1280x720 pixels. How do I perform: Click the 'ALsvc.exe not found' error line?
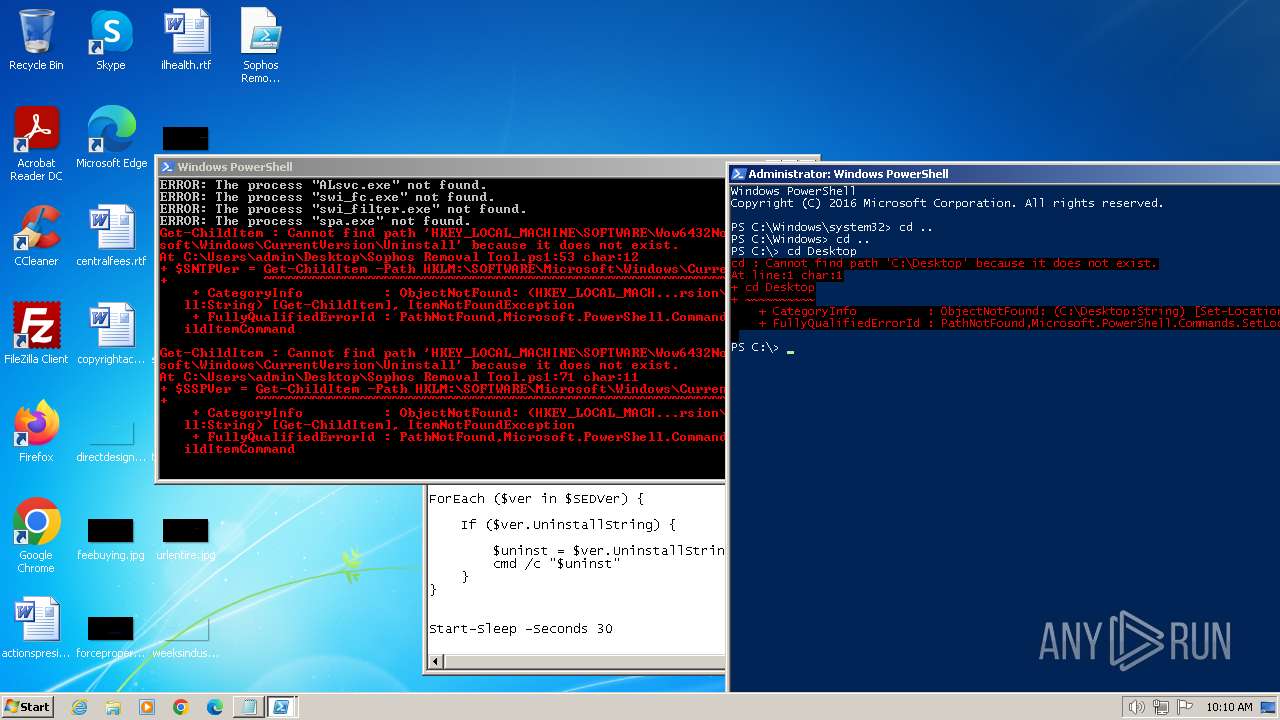point(323,185)
